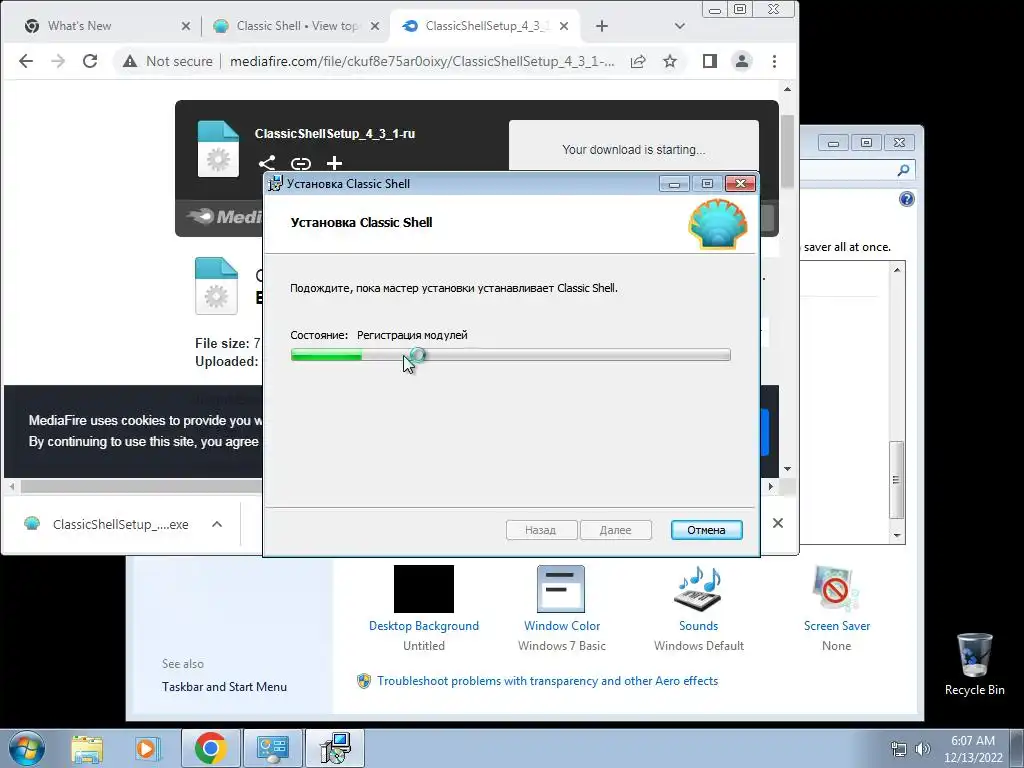
Task: Click the MediaFire copy link icon
Action: [300, 163]
